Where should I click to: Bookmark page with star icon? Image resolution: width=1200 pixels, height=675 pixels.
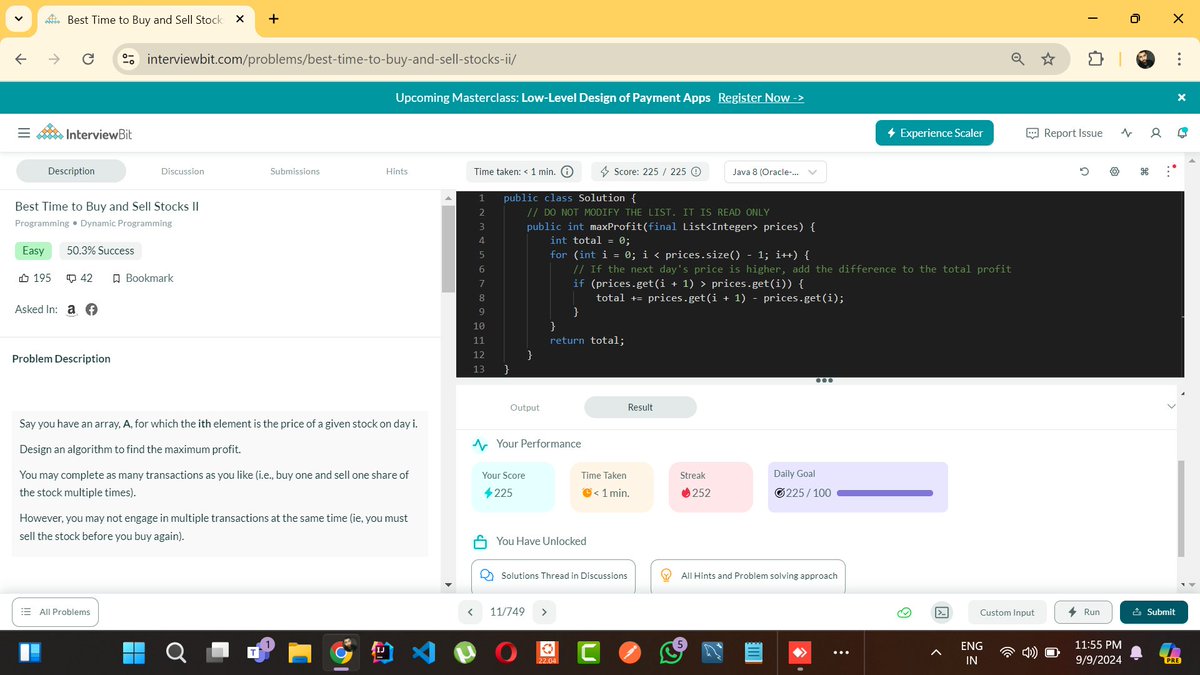pyautogui.click(x=1048, y=59)
